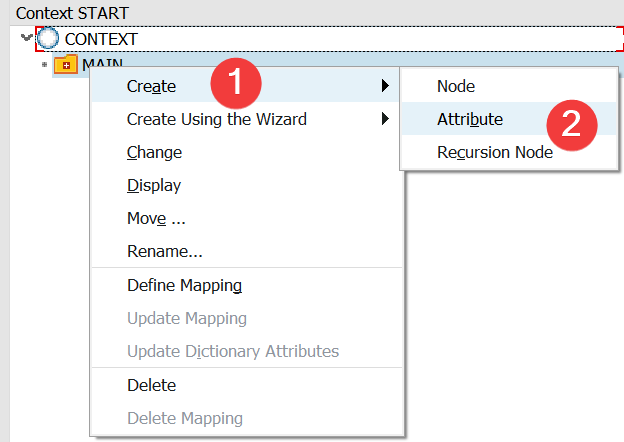Choose Define Mapping menu entry
This screenshot has width=624, height=442.
tap(185, 285)
